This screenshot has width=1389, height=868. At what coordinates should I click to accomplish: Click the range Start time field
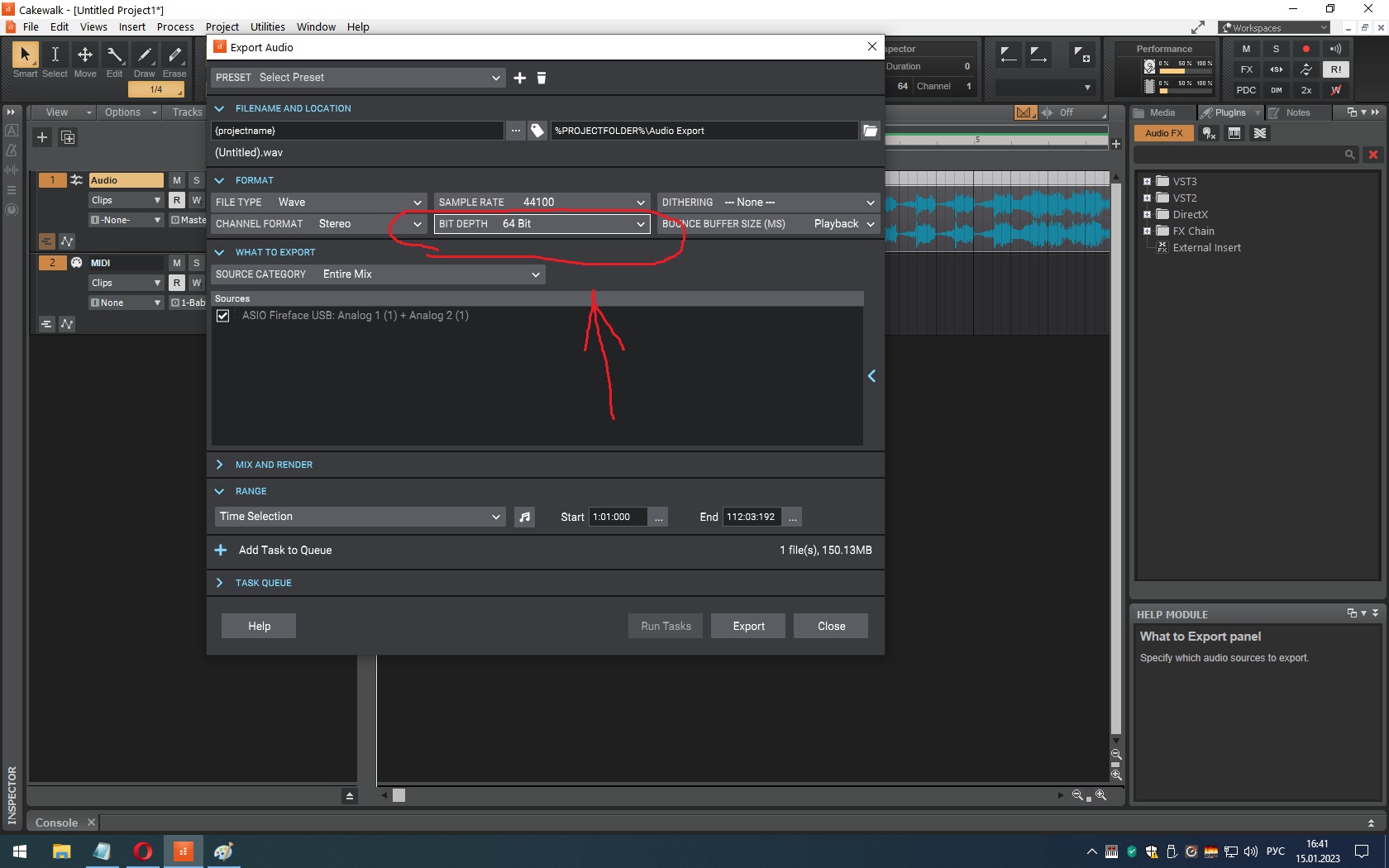pos(618,517)
